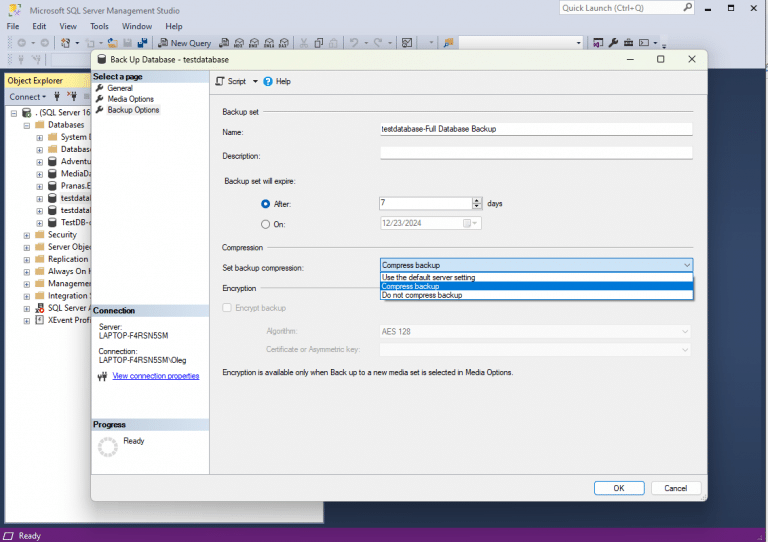Tick the Encrypt backup checkbox
The width and height of the screenshot is (768, 542).
point(227,307)
